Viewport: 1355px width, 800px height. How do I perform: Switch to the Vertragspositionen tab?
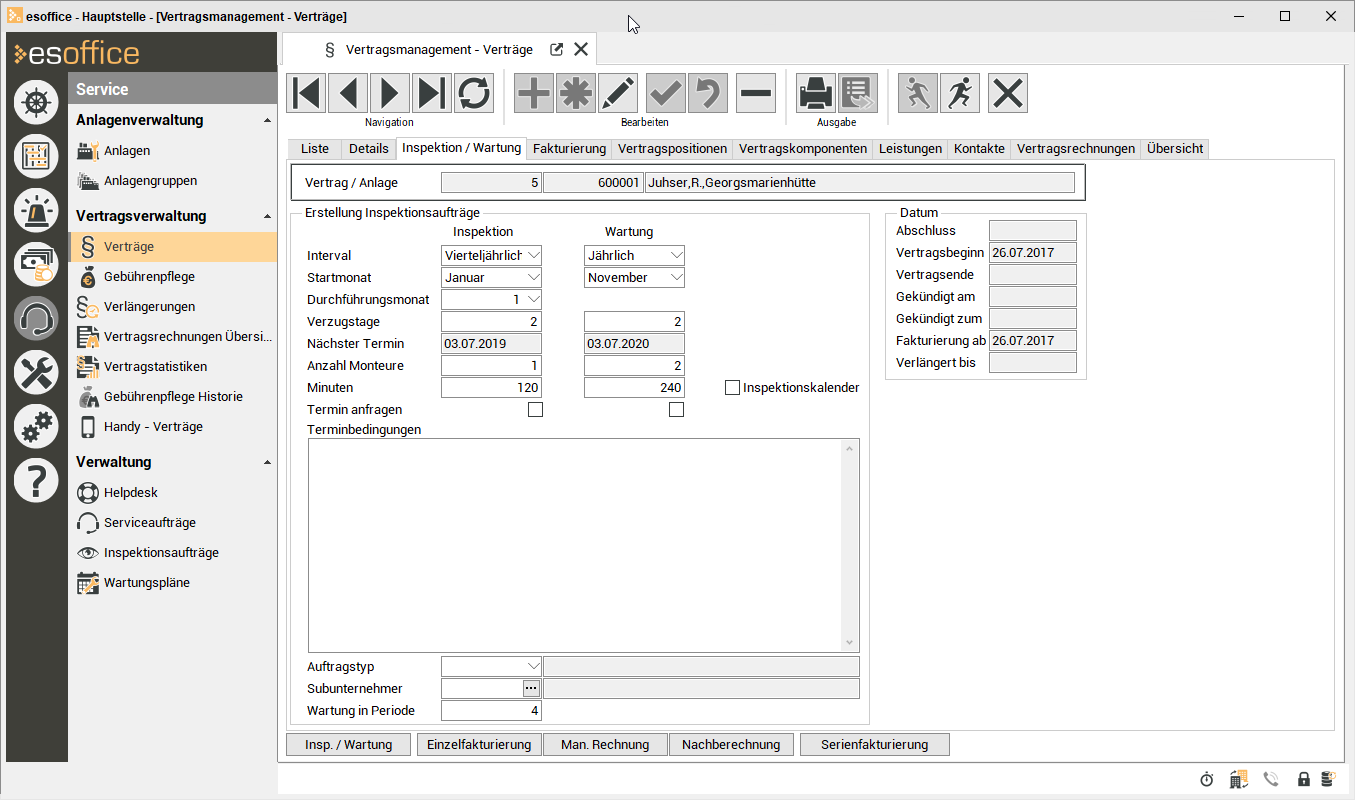[x=672, y=149]
